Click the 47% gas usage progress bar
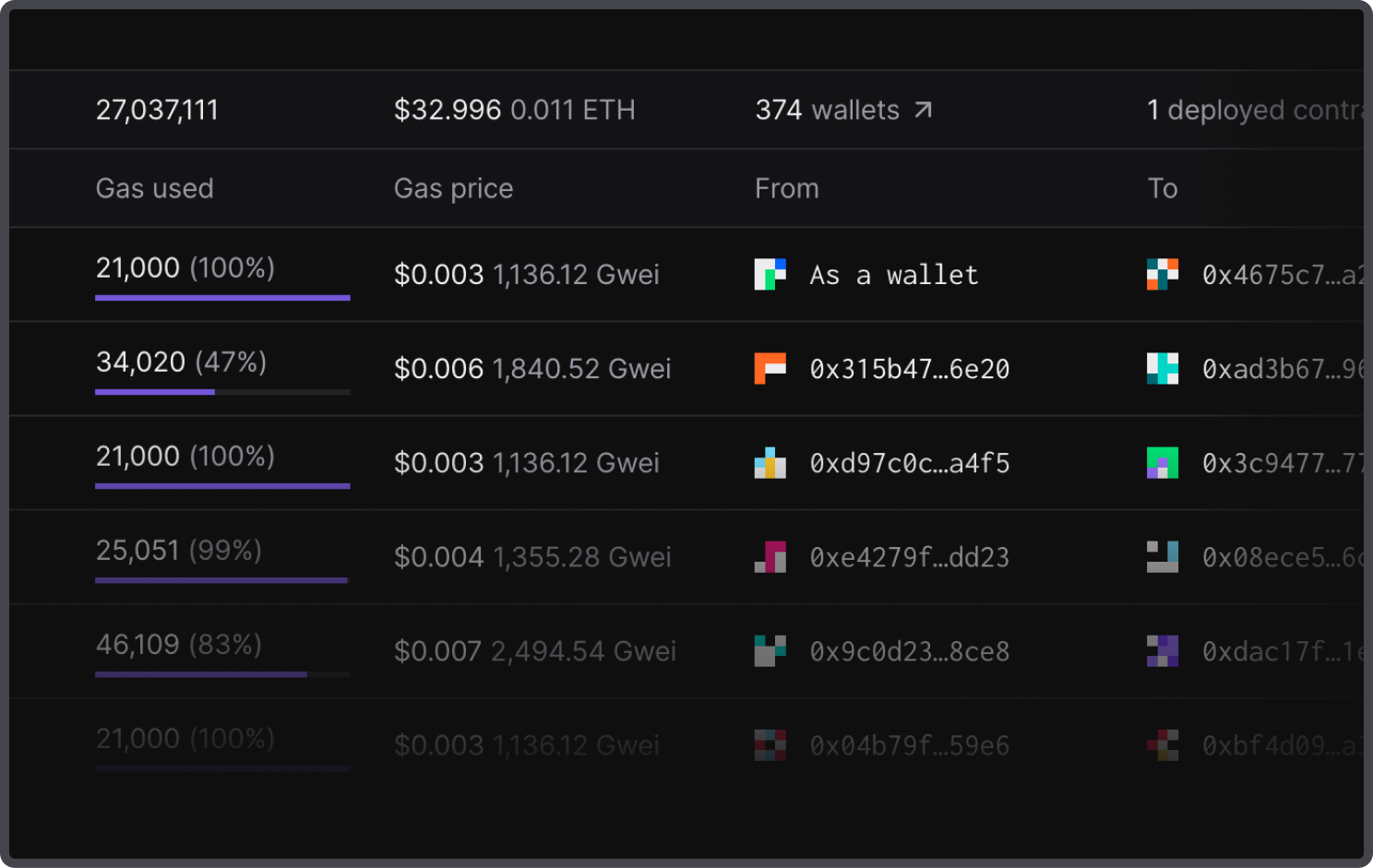 pos(222,392)
